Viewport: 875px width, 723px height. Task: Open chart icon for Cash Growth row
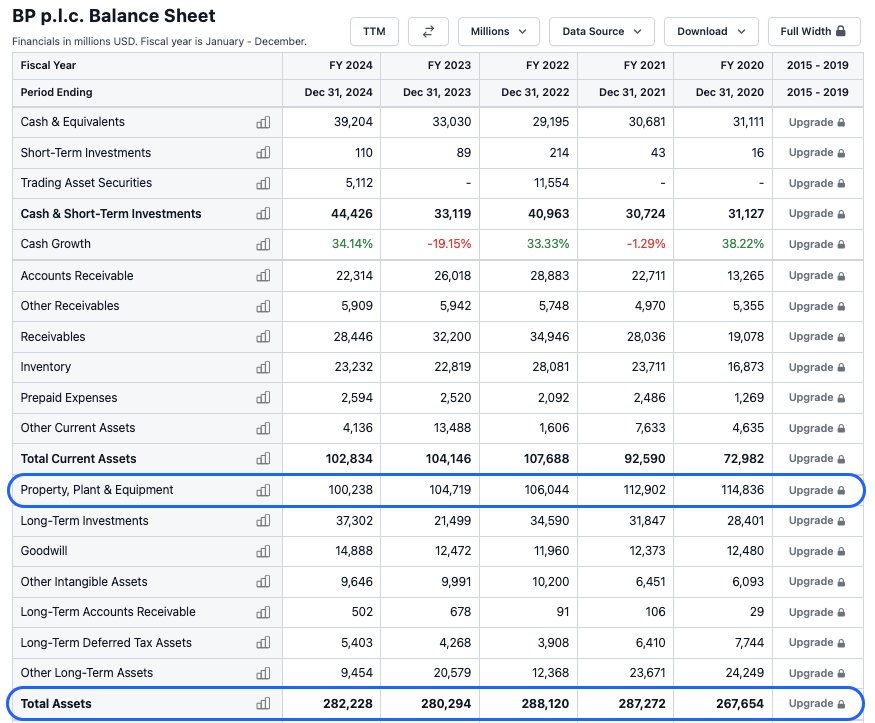263,244
